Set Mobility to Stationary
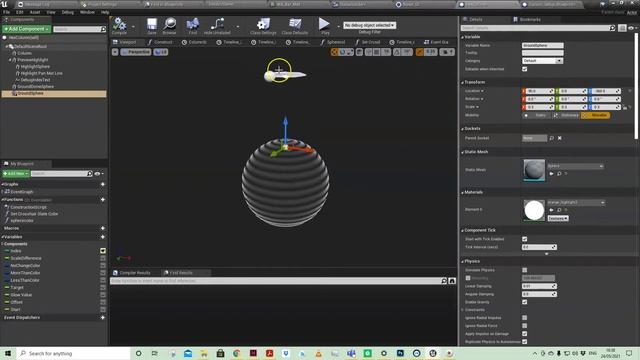 tap(566, 116)
